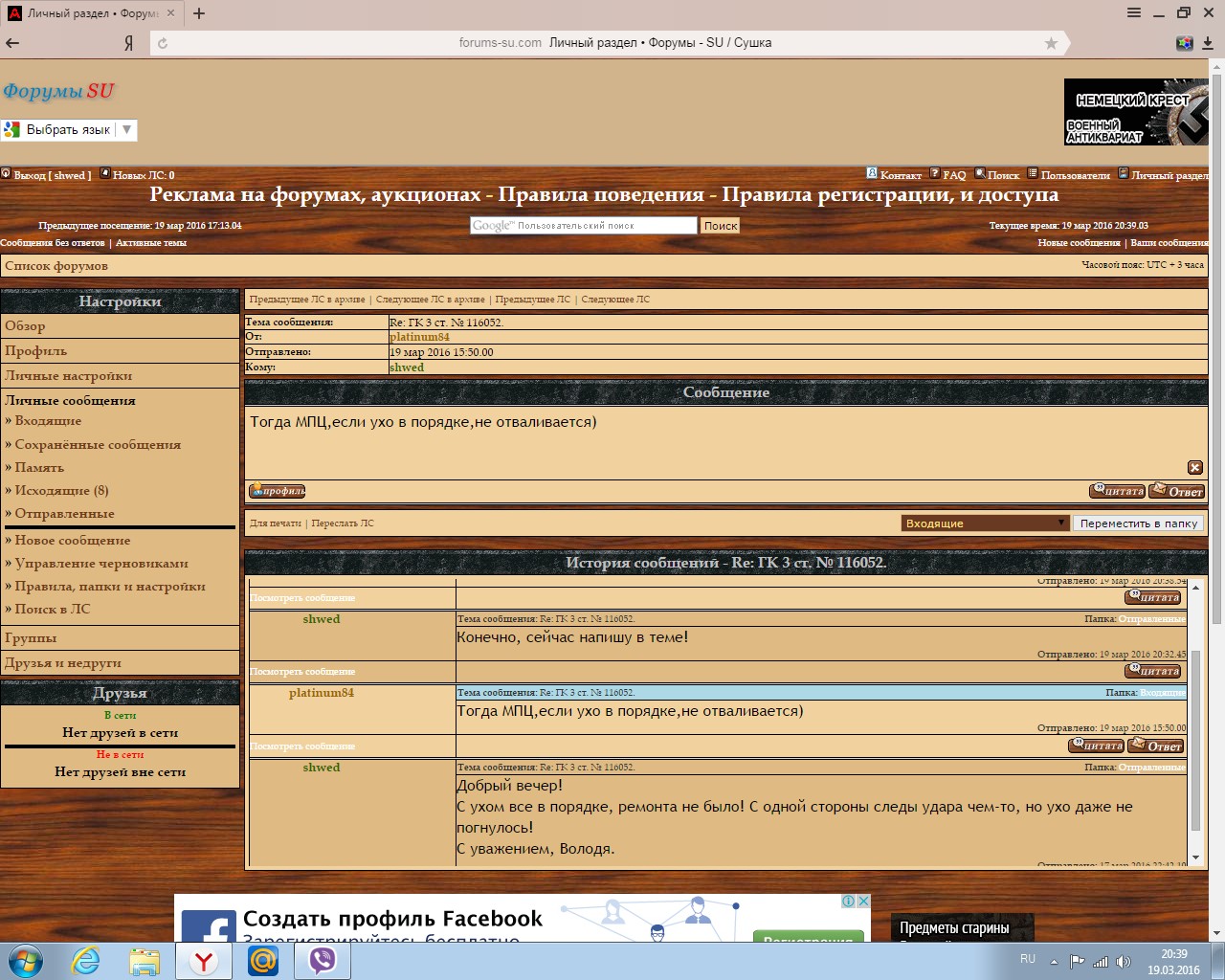
Task: Click the Google custom search field
Action: (583, 226)
